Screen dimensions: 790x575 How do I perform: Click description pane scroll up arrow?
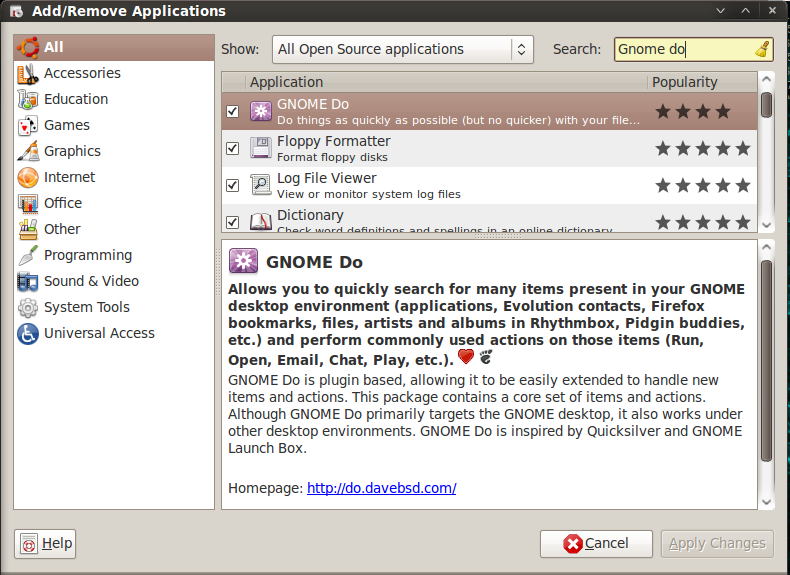tap(766, 247)
